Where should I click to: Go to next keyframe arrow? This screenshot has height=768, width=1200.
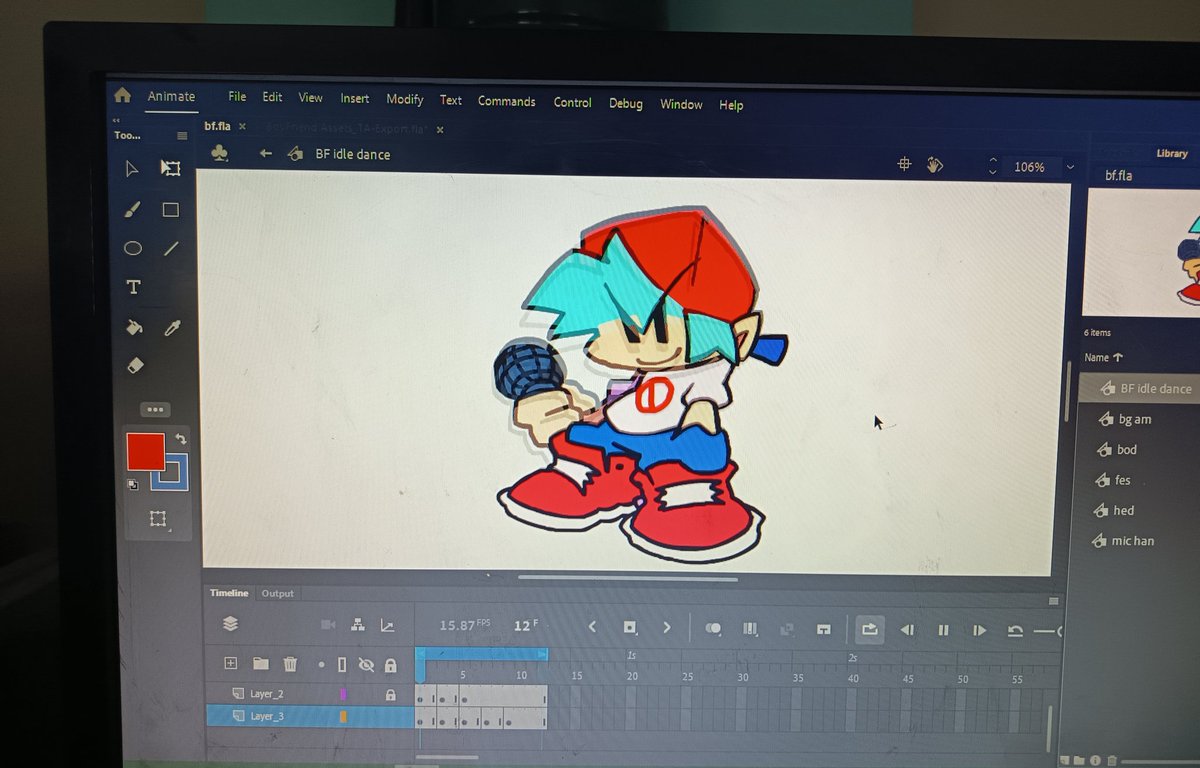point(667,627)
